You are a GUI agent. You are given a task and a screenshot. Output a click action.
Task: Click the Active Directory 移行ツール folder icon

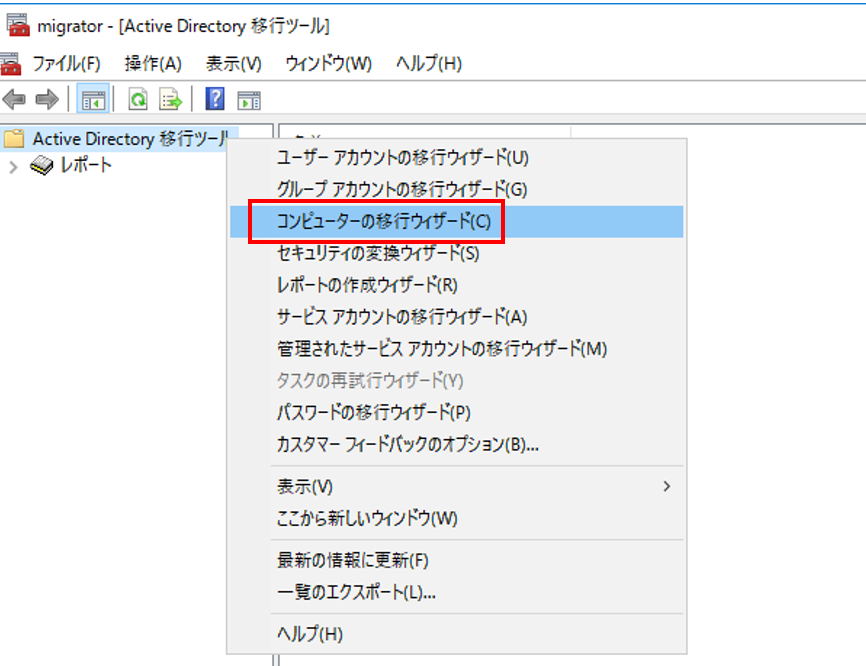pyautogui.click(x=14, y=139)
